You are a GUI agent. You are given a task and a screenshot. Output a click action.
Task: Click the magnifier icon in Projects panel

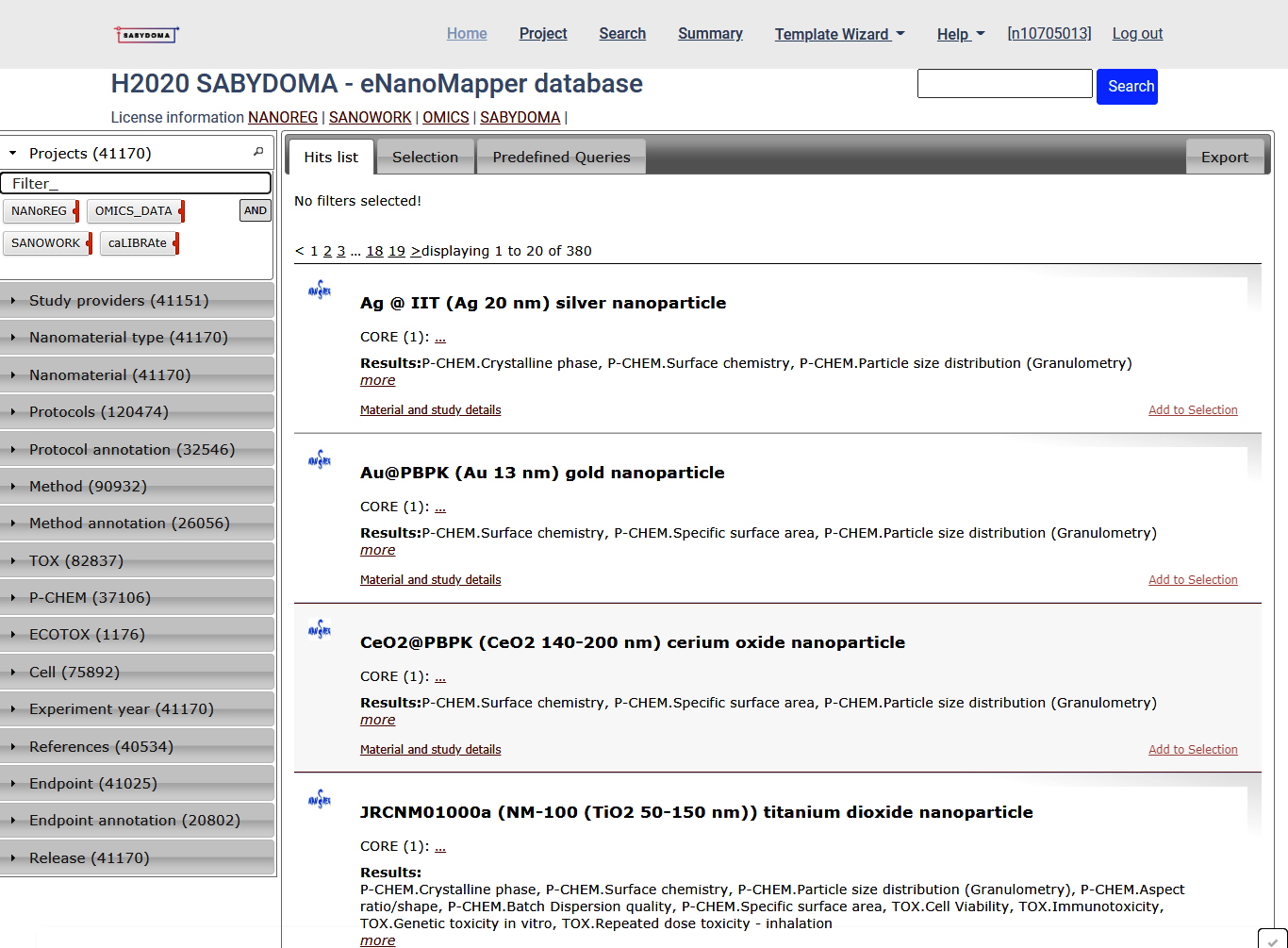(258, 152)
